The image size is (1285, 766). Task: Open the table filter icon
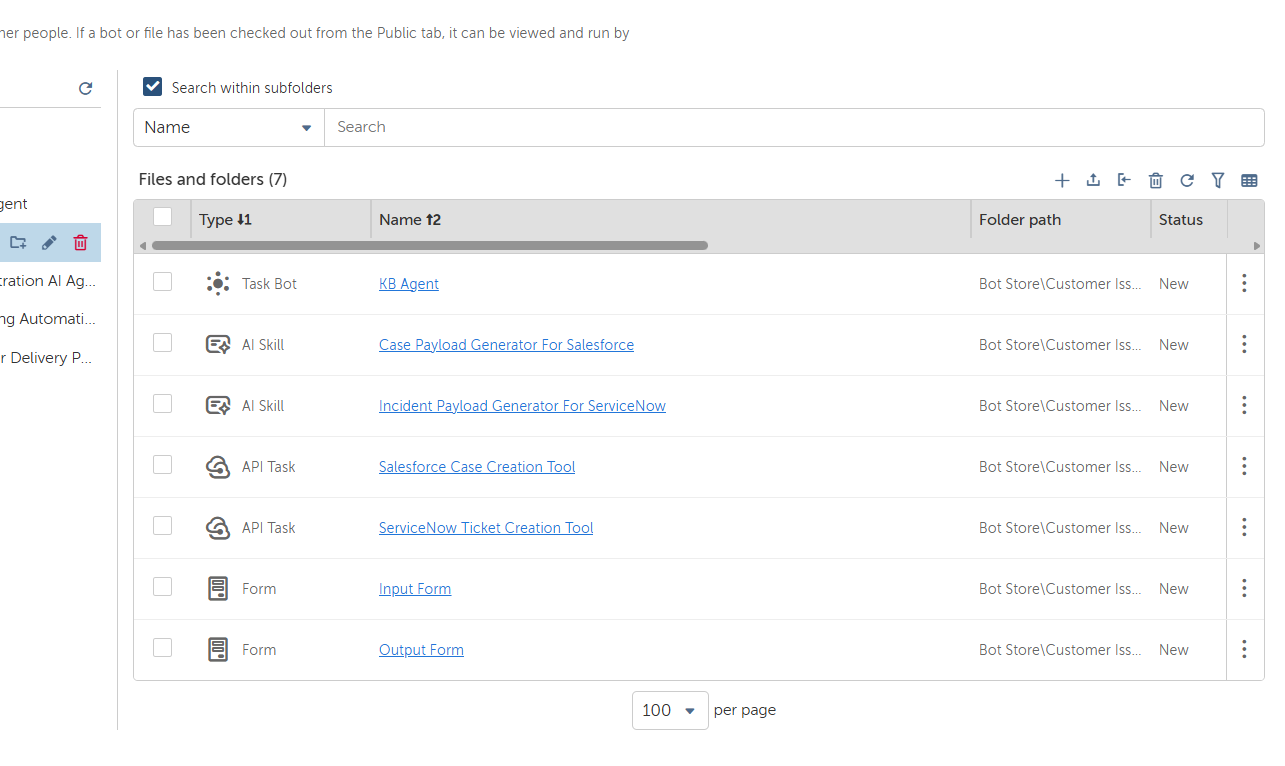(x=1218, y=180)
